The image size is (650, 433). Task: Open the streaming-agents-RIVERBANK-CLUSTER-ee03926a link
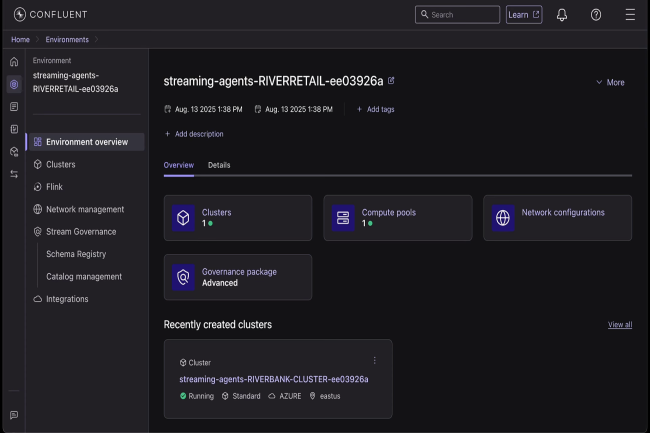tap(274, 379)
